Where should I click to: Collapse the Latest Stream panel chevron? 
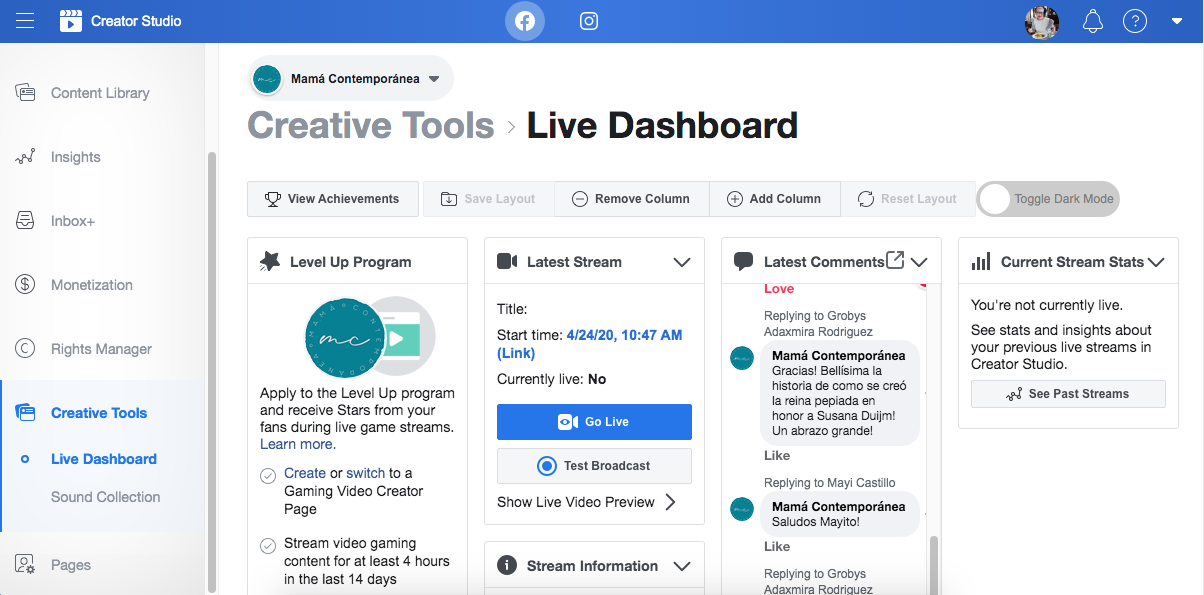coord(682,262)
